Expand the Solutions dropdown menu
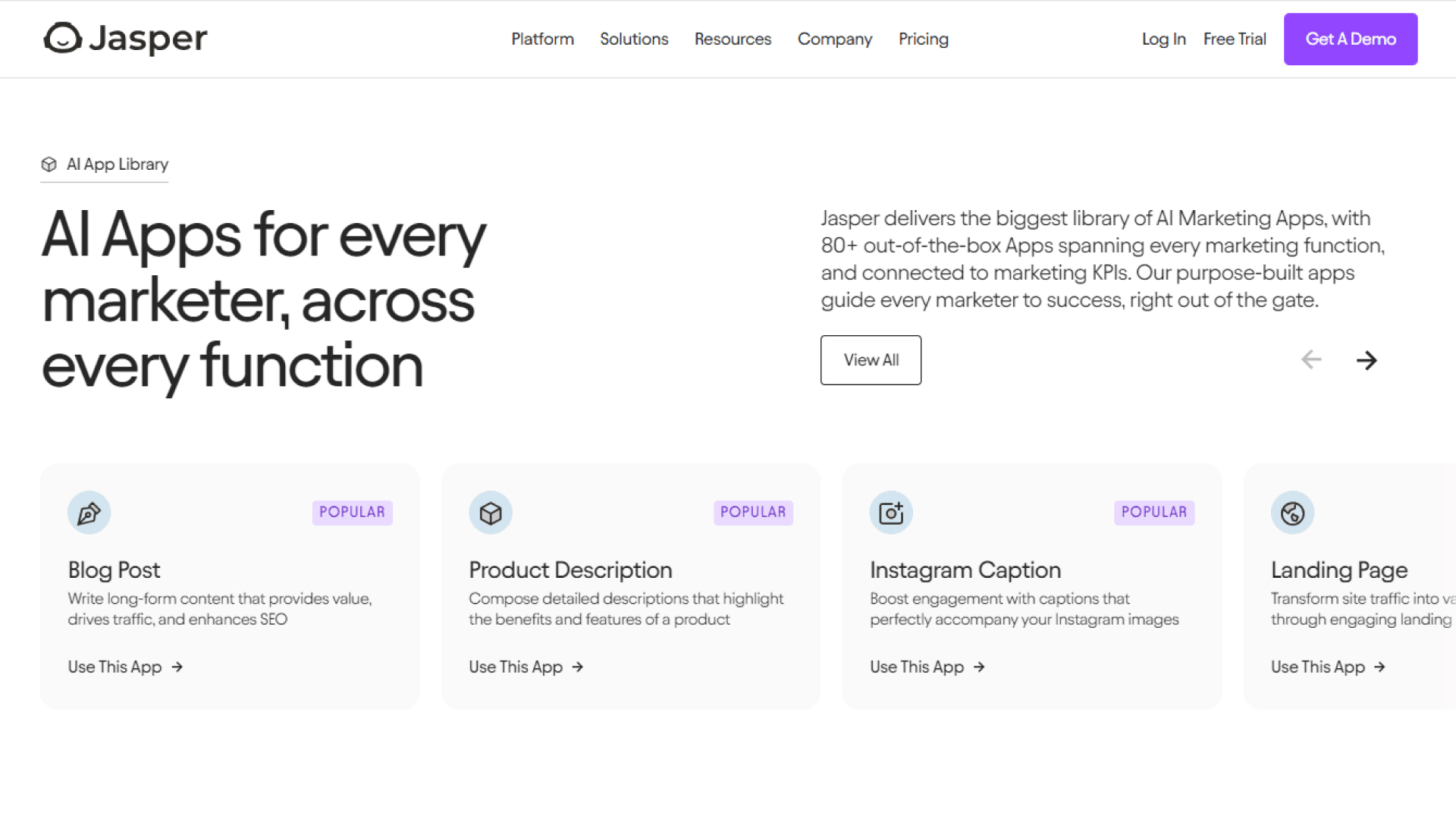The image size is (1456, 819). pyautogui.click(x=634, y=39)
